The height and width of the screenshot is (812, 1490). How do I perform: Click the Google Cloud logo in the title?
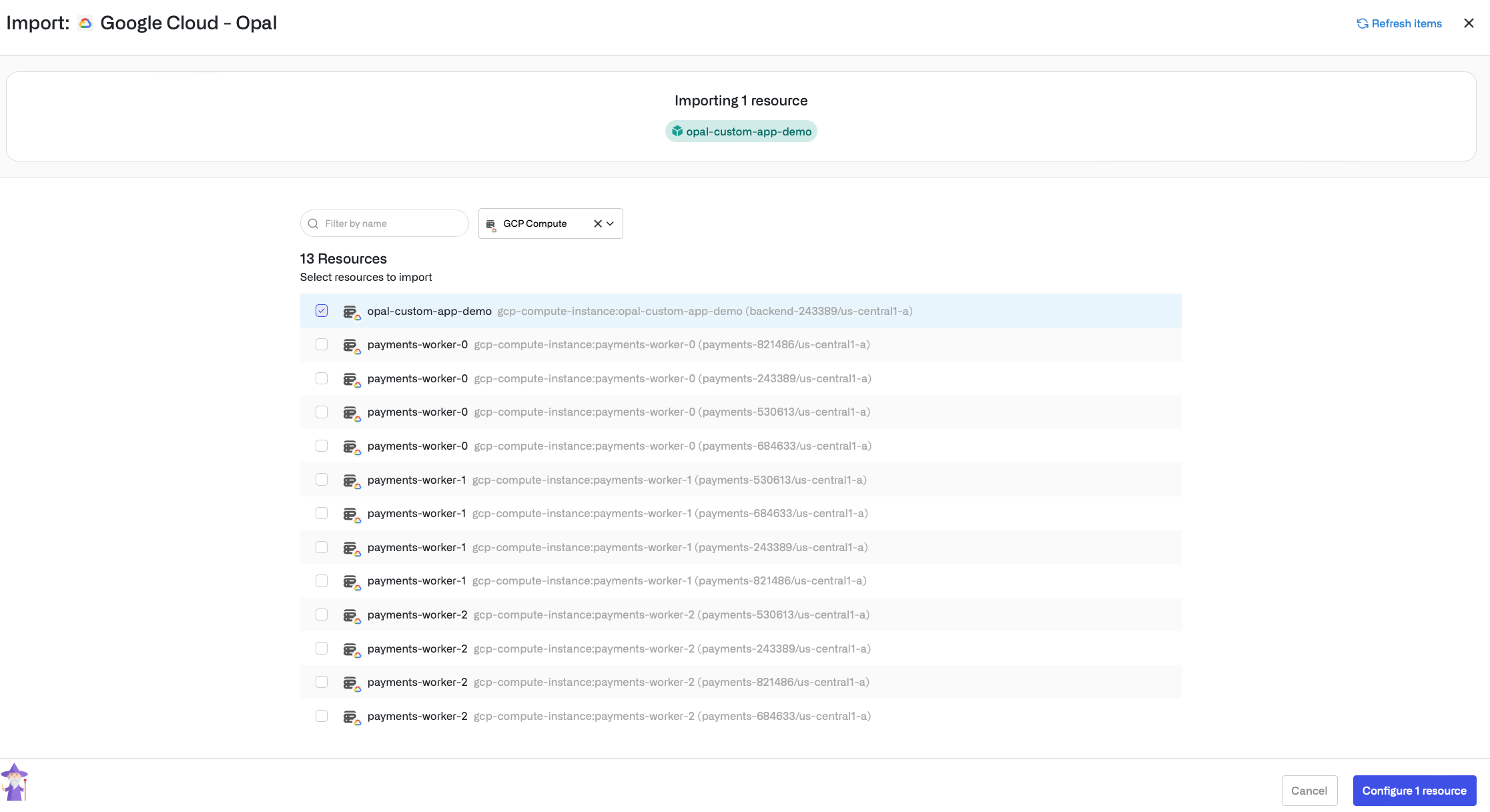pos(85,23)
